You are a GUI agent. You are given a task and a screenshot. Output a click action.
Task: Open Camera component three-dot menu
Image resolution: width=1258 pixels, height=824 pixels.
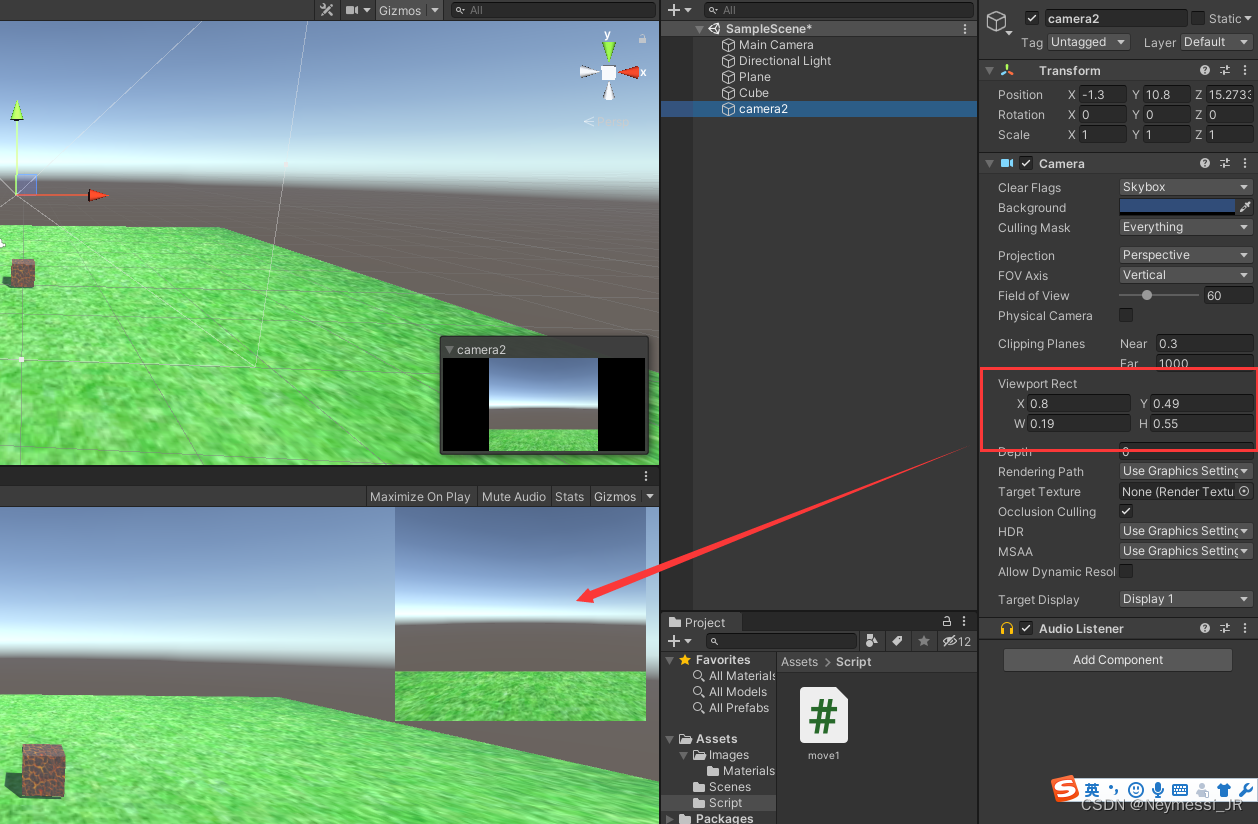tap(1244, 163)
